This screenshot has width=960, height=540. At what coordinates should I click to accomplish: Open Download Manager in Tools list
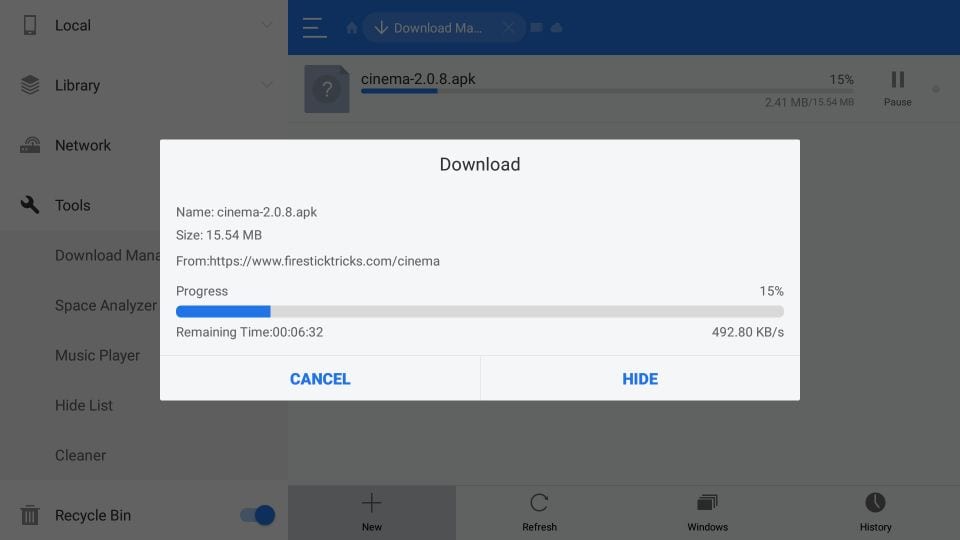108,255
